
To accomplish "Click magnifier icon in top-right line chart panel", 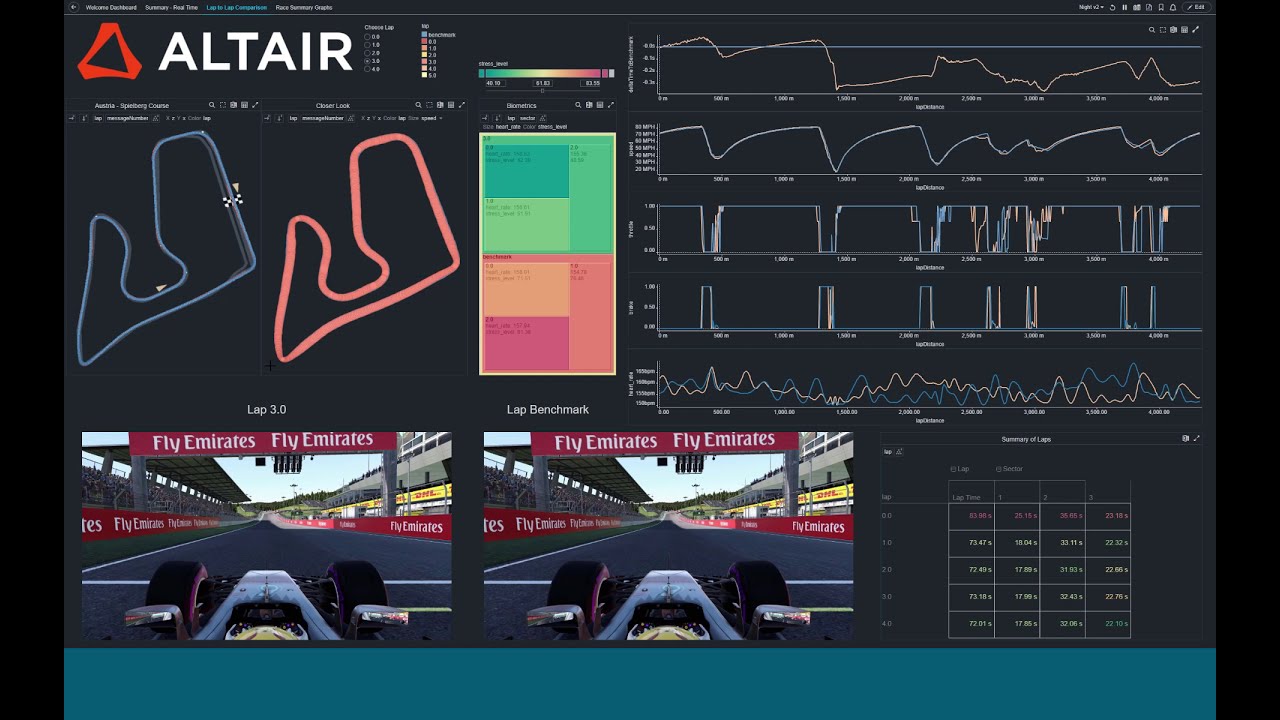I will tap(1152, 30).
